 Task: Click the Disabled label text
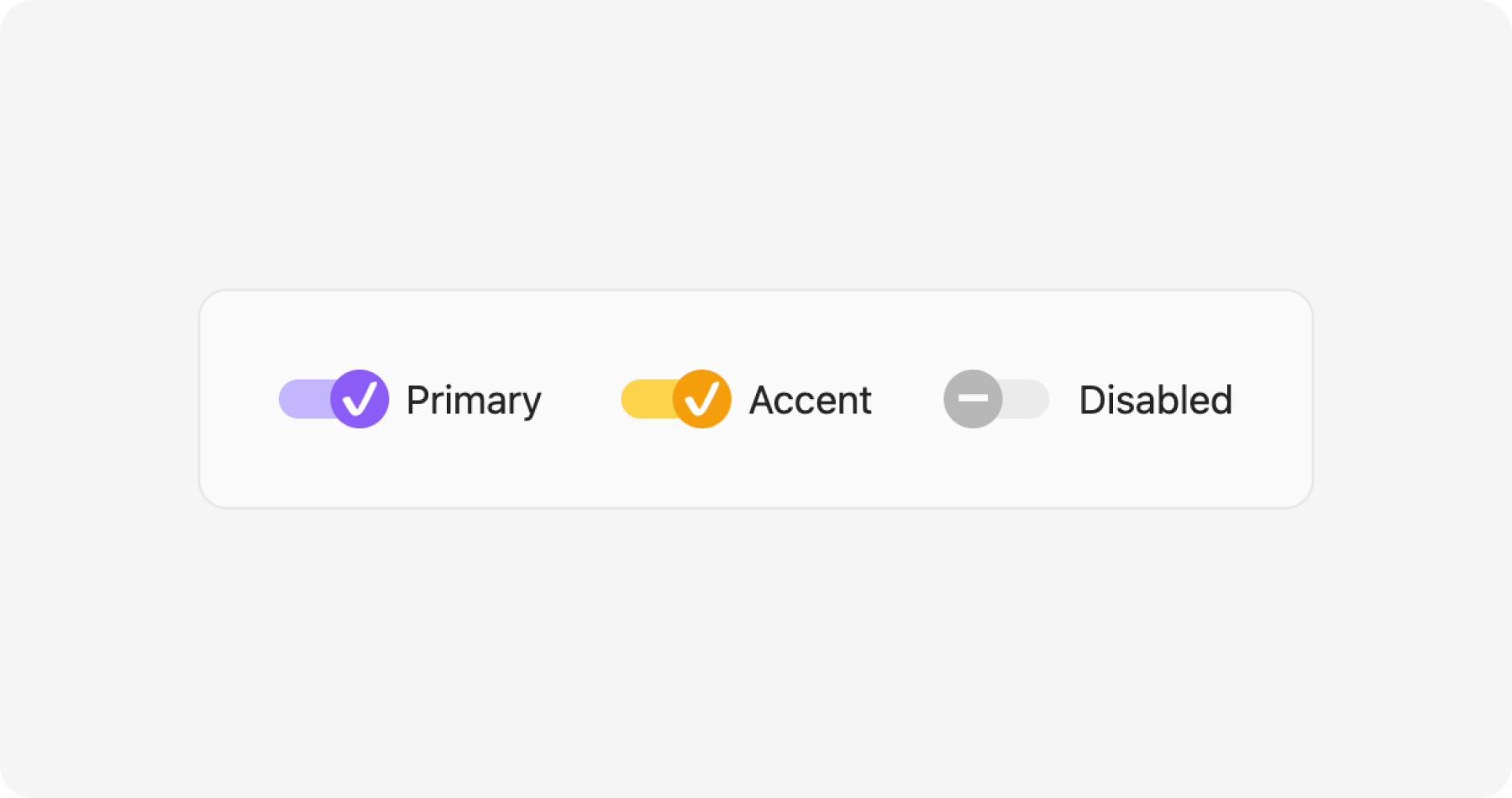[1156, 400]
